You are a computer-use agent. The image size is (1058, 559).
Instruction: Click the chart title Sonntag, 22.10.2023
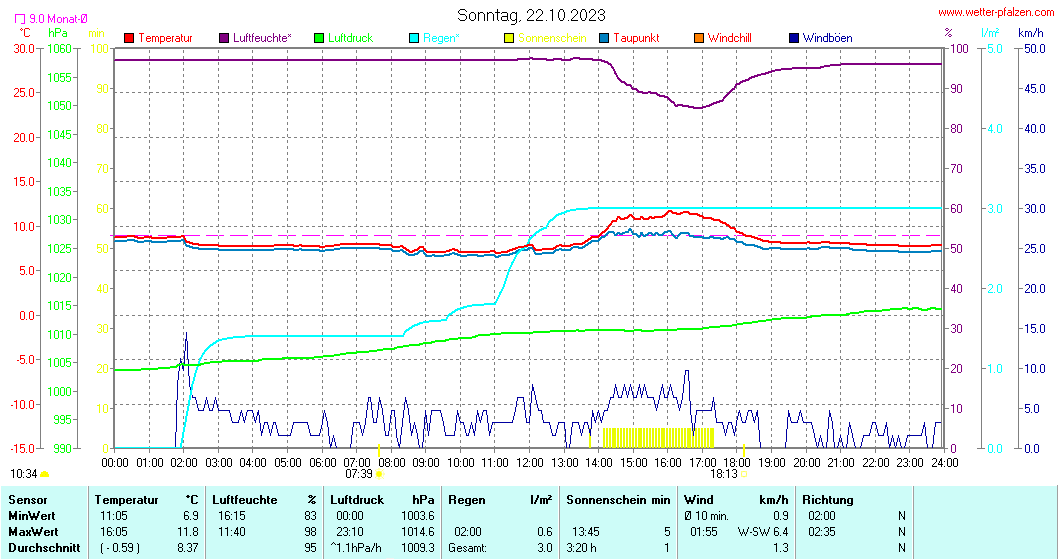(531, 15)
